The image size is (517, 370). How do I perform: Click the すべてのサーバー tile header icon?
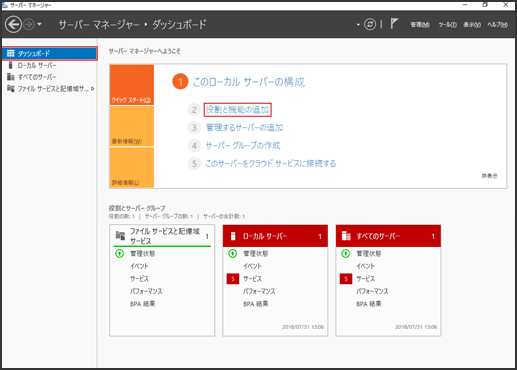(x=346, y=236)
